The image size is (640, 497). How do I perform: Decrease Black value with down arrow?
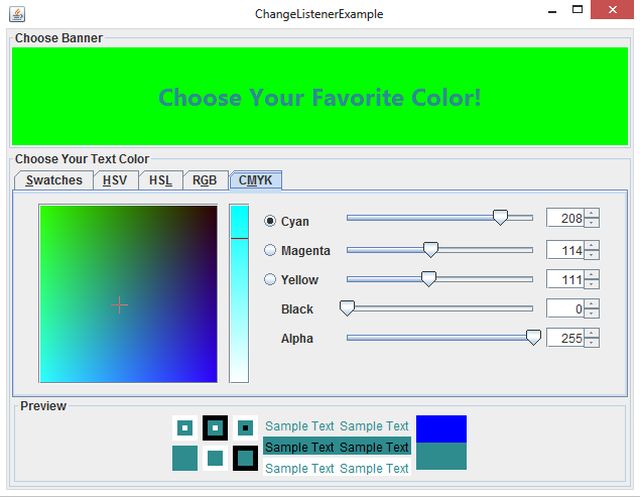click(591, 313)
